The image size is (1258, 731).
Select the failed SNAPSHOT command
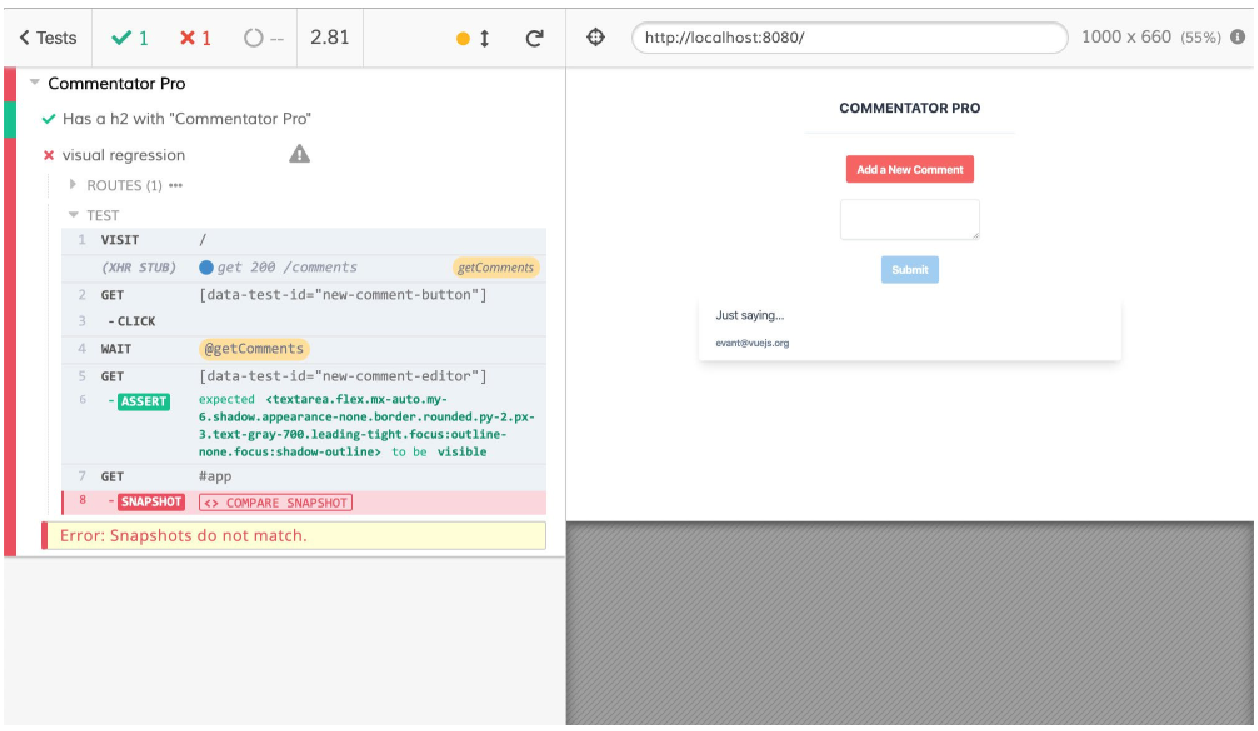point(303,502)
